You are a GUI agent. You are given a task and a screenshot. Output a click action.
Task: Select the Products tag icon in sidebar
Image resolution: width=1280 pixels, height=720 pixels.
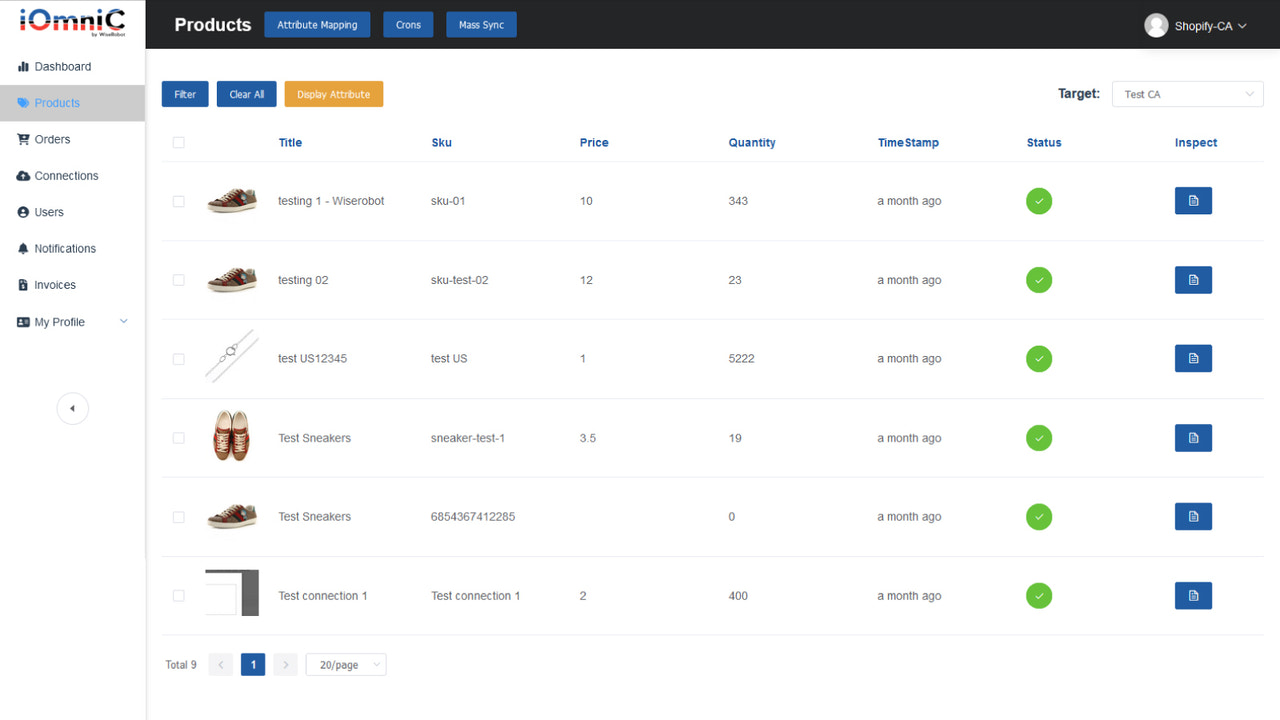[22, 102]
